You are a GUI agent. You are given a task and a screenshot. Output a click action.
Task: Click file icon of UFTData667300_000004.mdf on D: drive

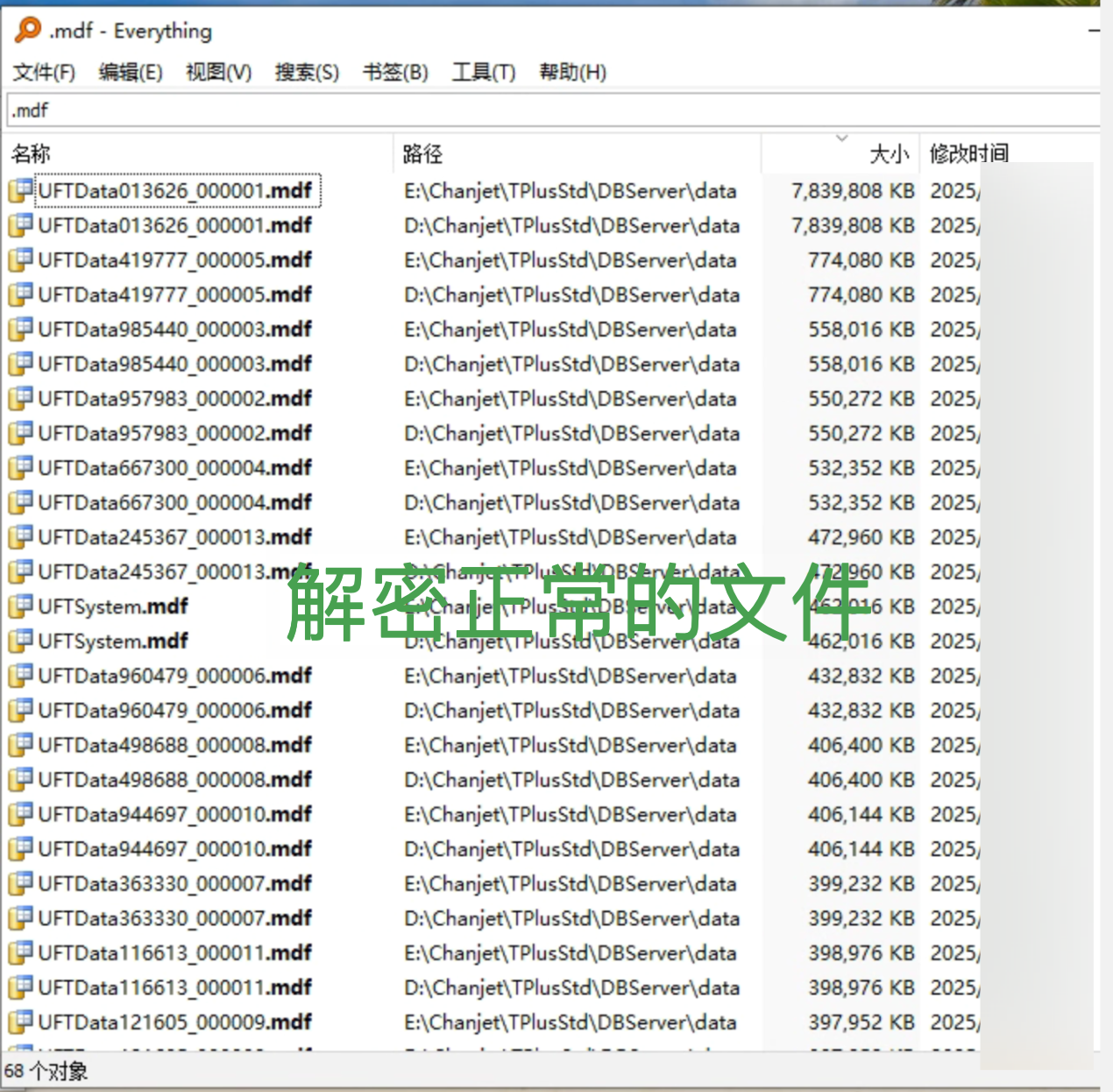click(x=20, y=502)
